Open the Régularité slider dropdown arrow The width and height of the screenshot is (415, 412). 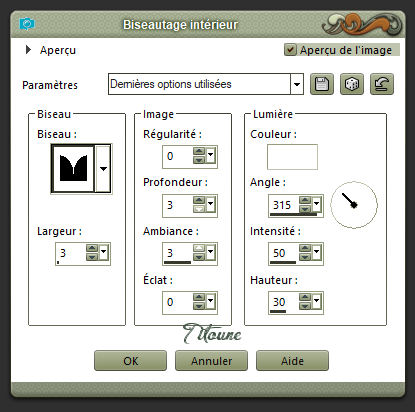[x=211, y=155]
